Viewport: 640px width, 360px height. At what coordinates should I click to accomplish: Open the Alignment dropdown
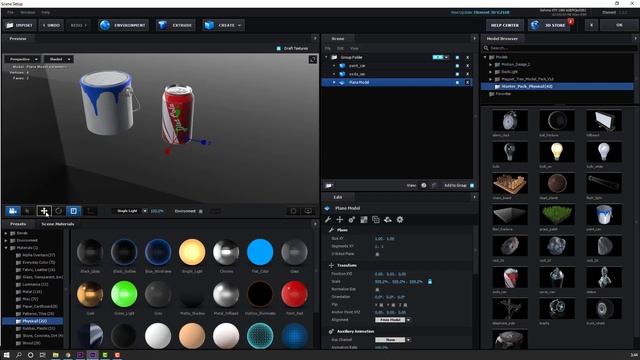pos(393,320)
